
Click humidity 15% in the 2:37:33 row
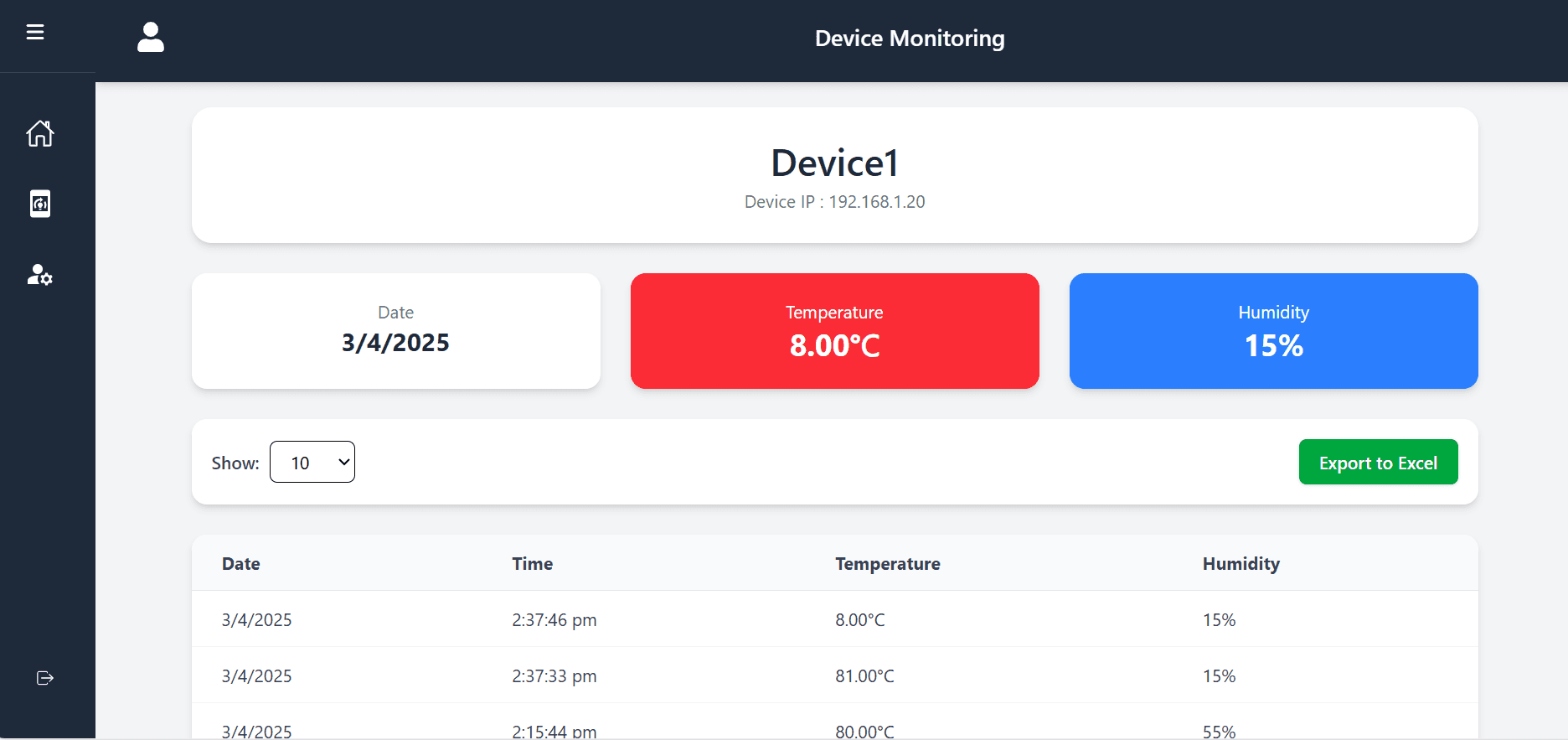(x=1220, y=676)
